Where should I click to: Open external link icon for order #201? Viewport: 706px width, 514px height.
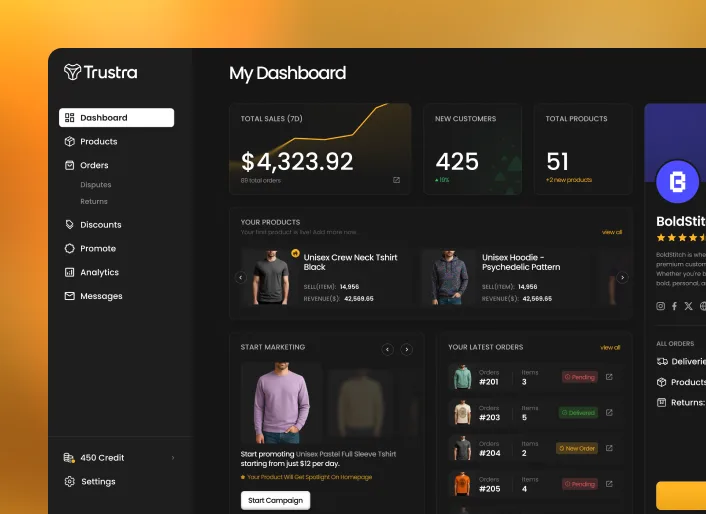click(x=609, y=377)
